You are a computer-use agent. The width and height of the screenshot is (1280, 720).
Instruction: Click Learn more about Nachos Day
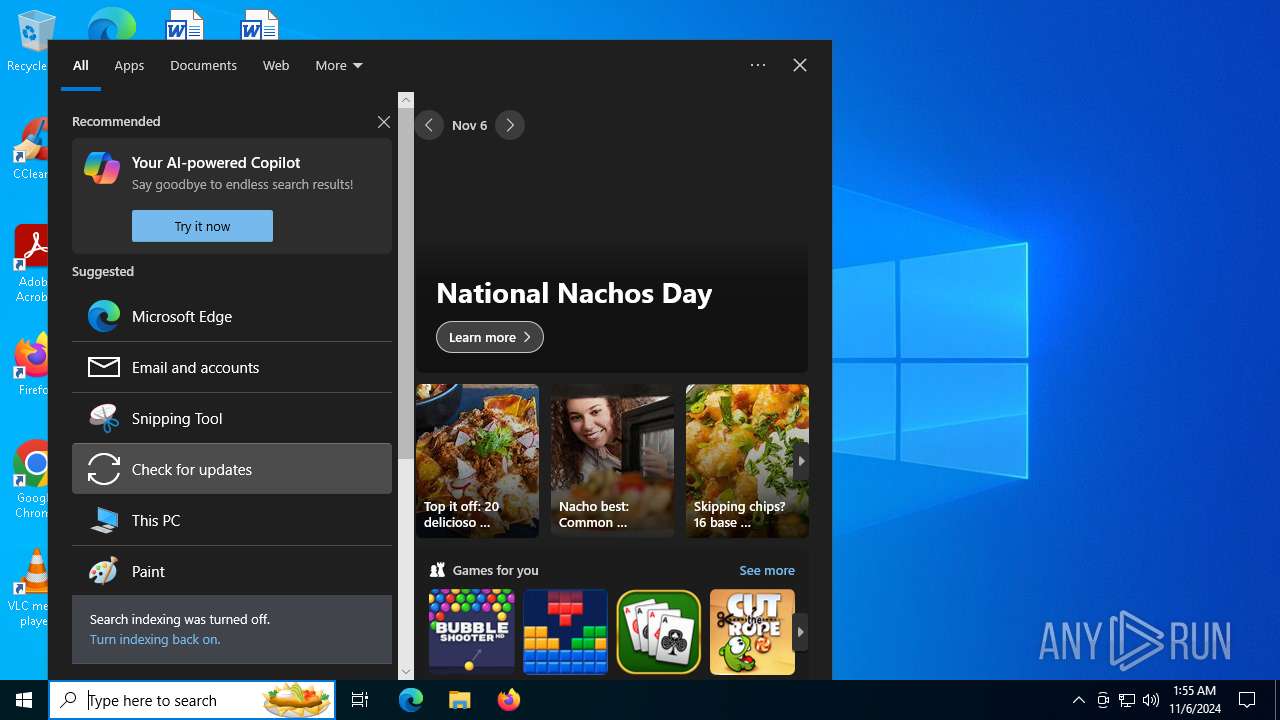click(x=490, y=337)
